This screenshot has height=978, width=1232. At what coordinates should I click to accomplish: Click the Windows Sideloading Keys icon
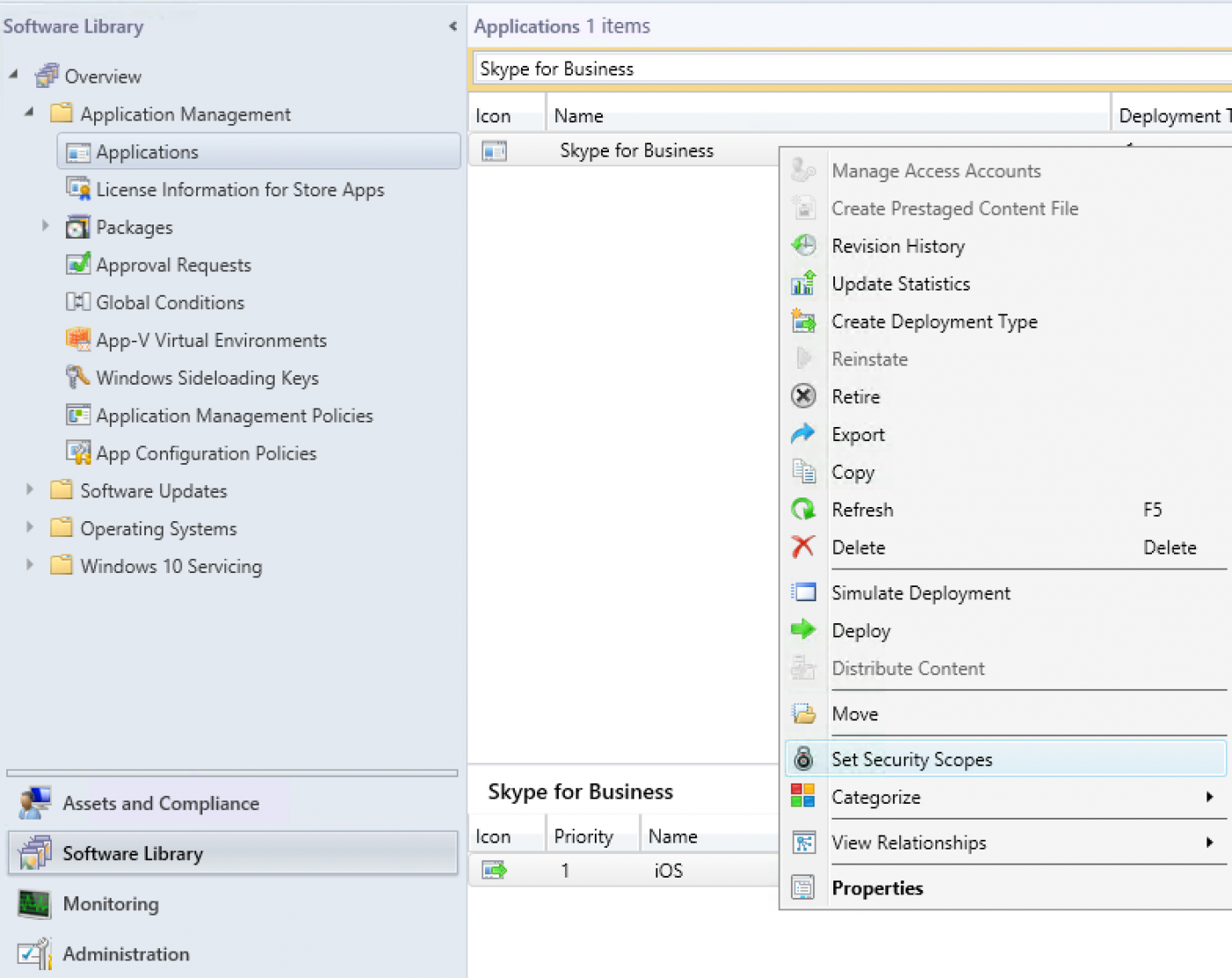[78, 378]
